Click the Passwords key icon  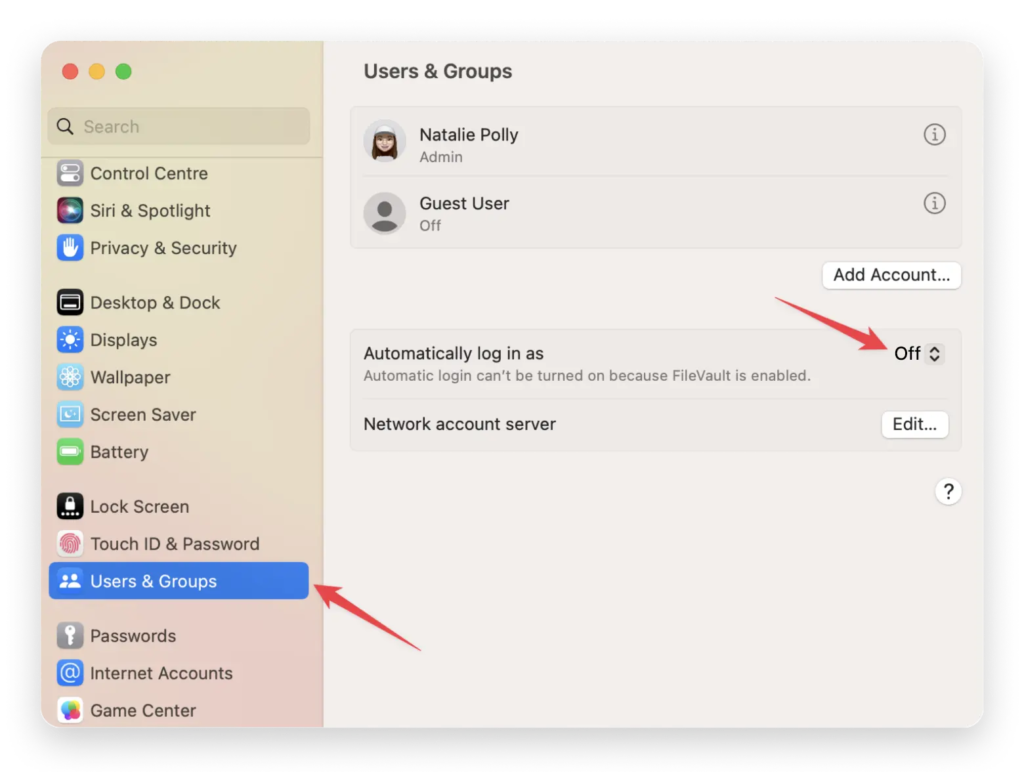pyautogui.click(x=70, y=635)
